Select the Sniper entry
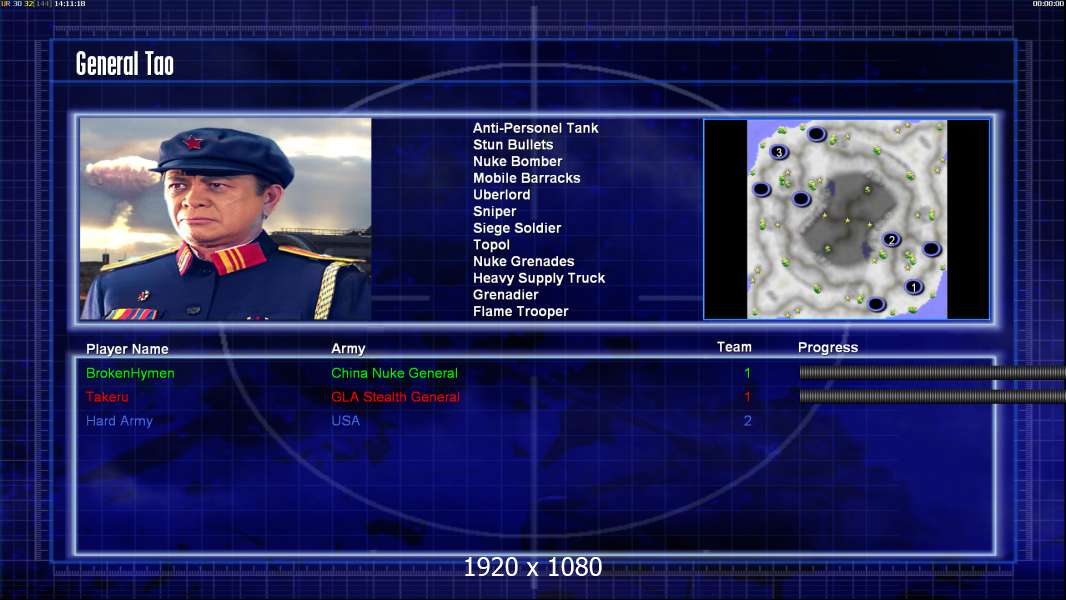This screenshot has height=600, width=1066. coord(494,211)
